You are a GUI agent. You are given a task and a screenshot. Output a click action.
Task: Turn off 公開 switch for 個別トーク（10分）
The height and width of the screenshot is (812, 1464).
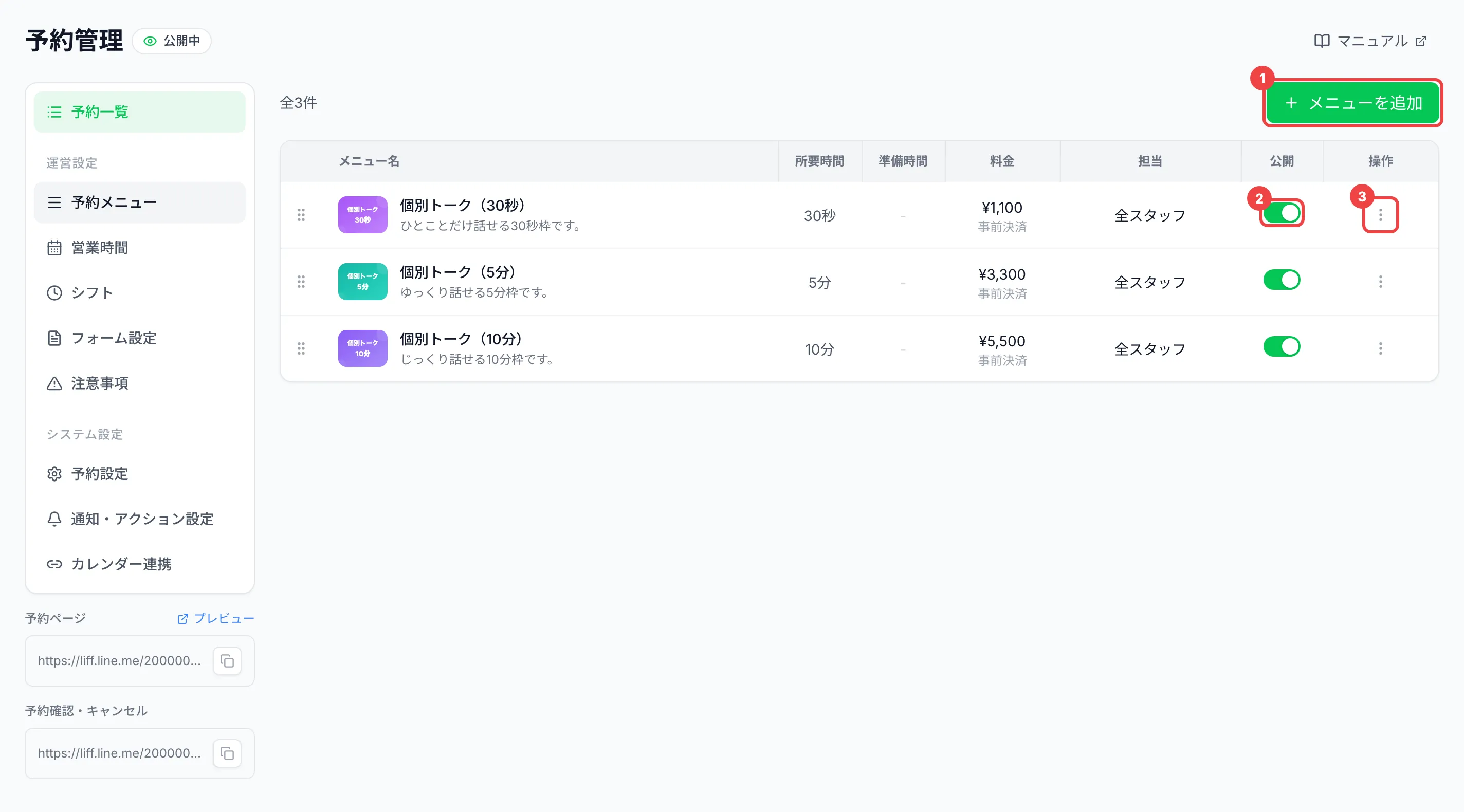tap(1282, 346)
